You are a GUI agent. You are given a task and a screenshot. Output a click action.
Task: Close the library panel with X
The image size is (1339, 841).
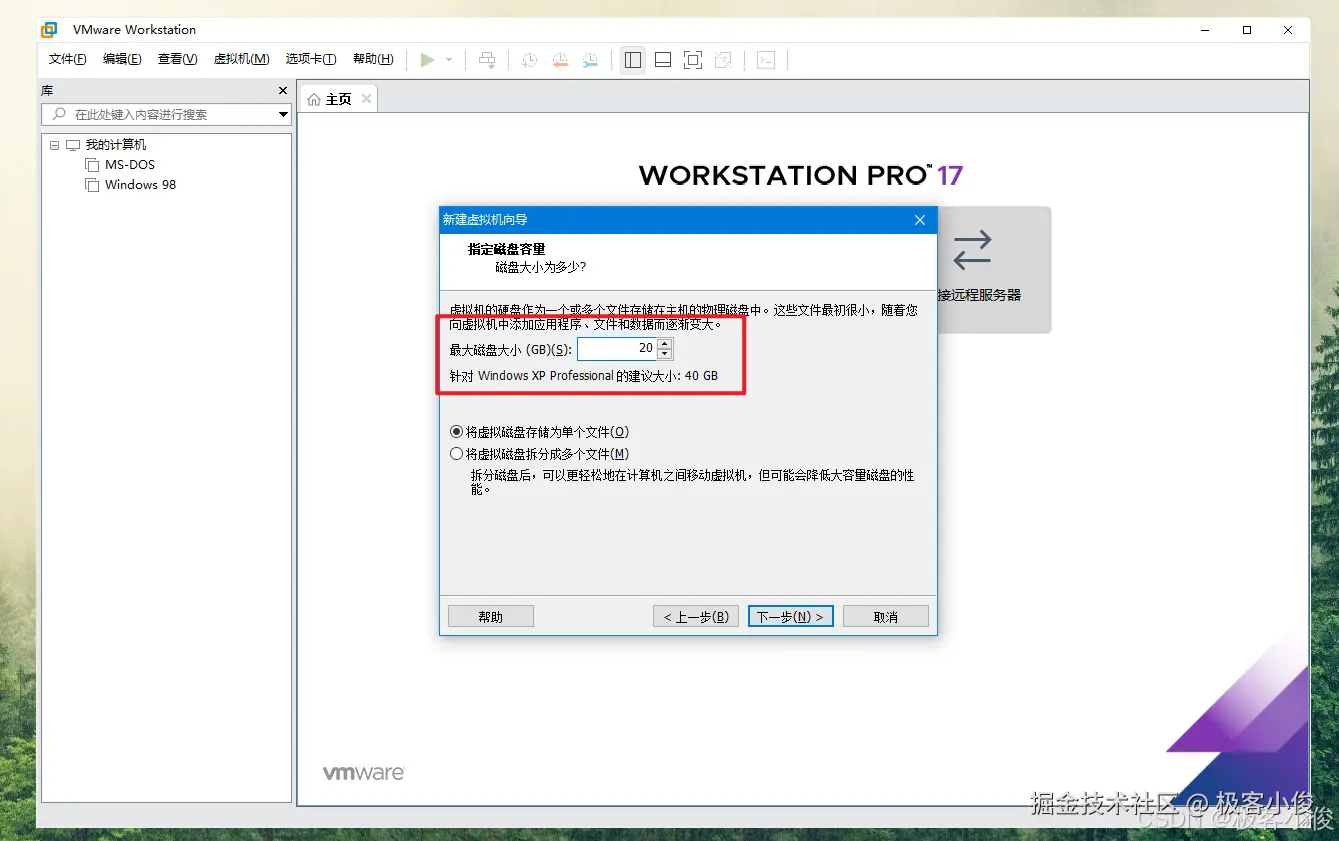tap(283, 91)
